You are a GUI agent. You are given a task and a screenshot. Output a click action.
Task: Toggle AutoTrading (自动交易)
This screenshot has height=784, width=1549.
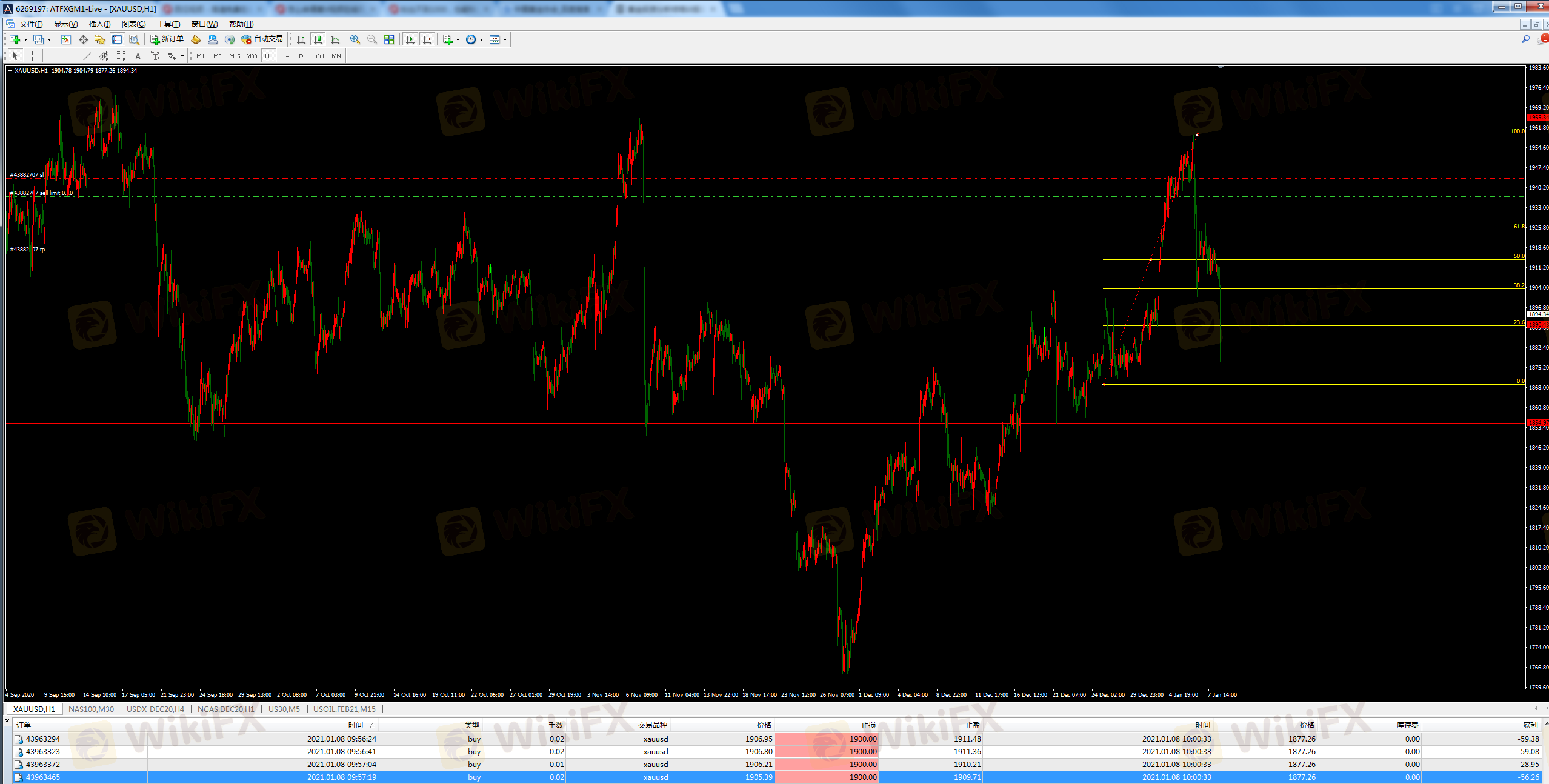(262, 39)
